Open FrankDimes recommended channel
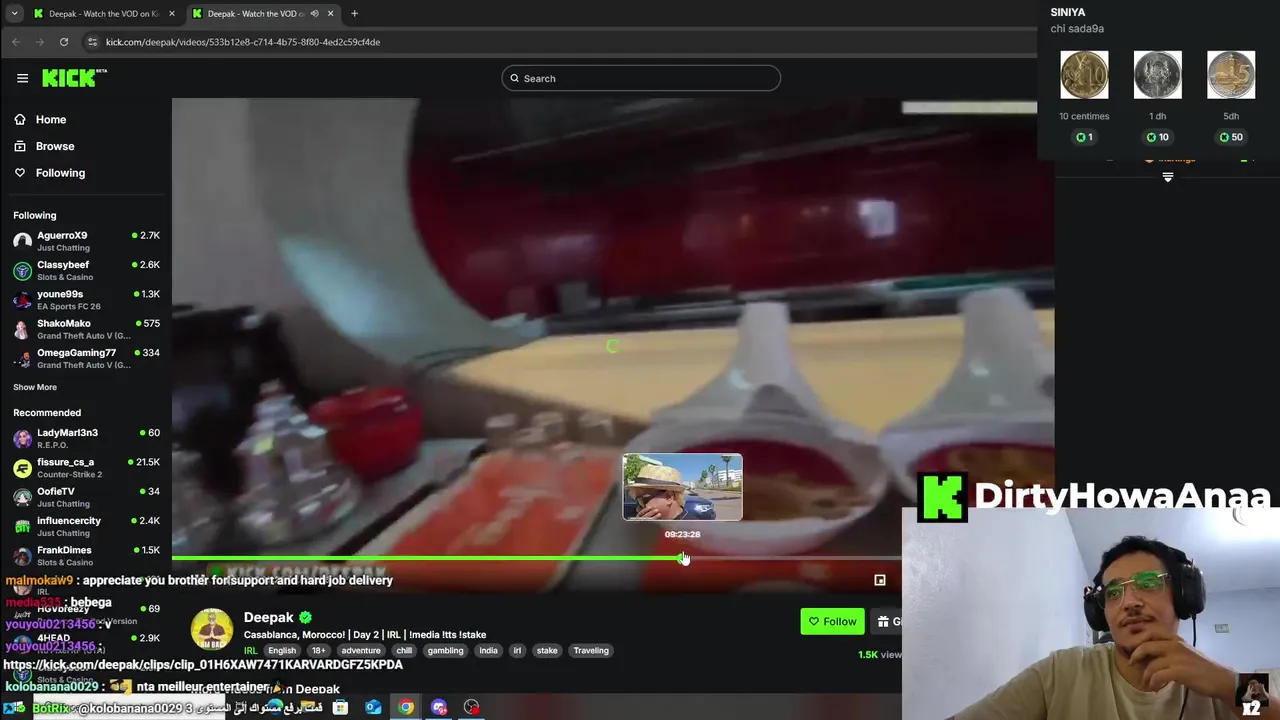 pos(86,555)
